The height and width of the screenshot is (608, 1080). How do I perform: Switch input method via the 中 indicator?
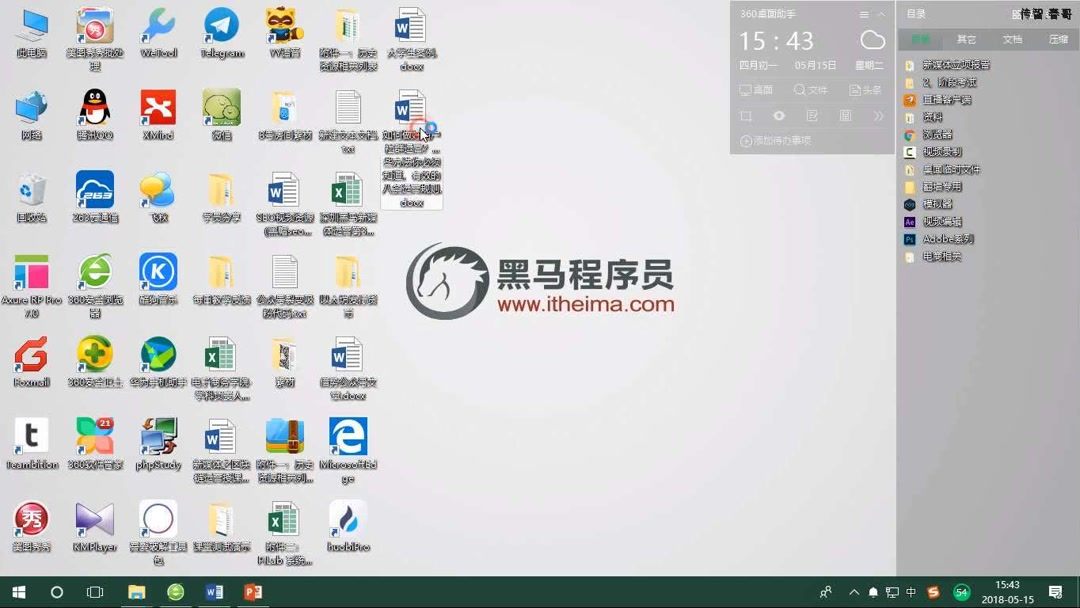click(913, 592)
